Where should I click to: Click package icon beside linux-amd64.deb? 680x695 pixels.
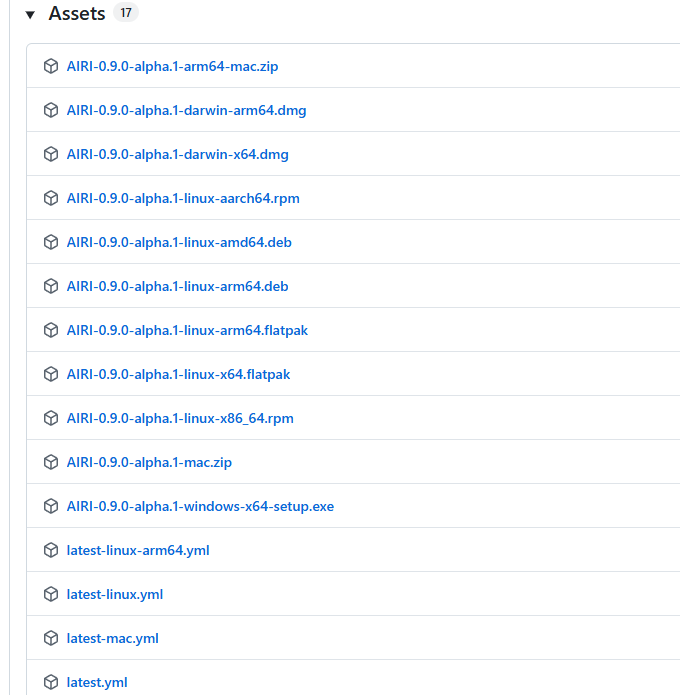[51, 242]
